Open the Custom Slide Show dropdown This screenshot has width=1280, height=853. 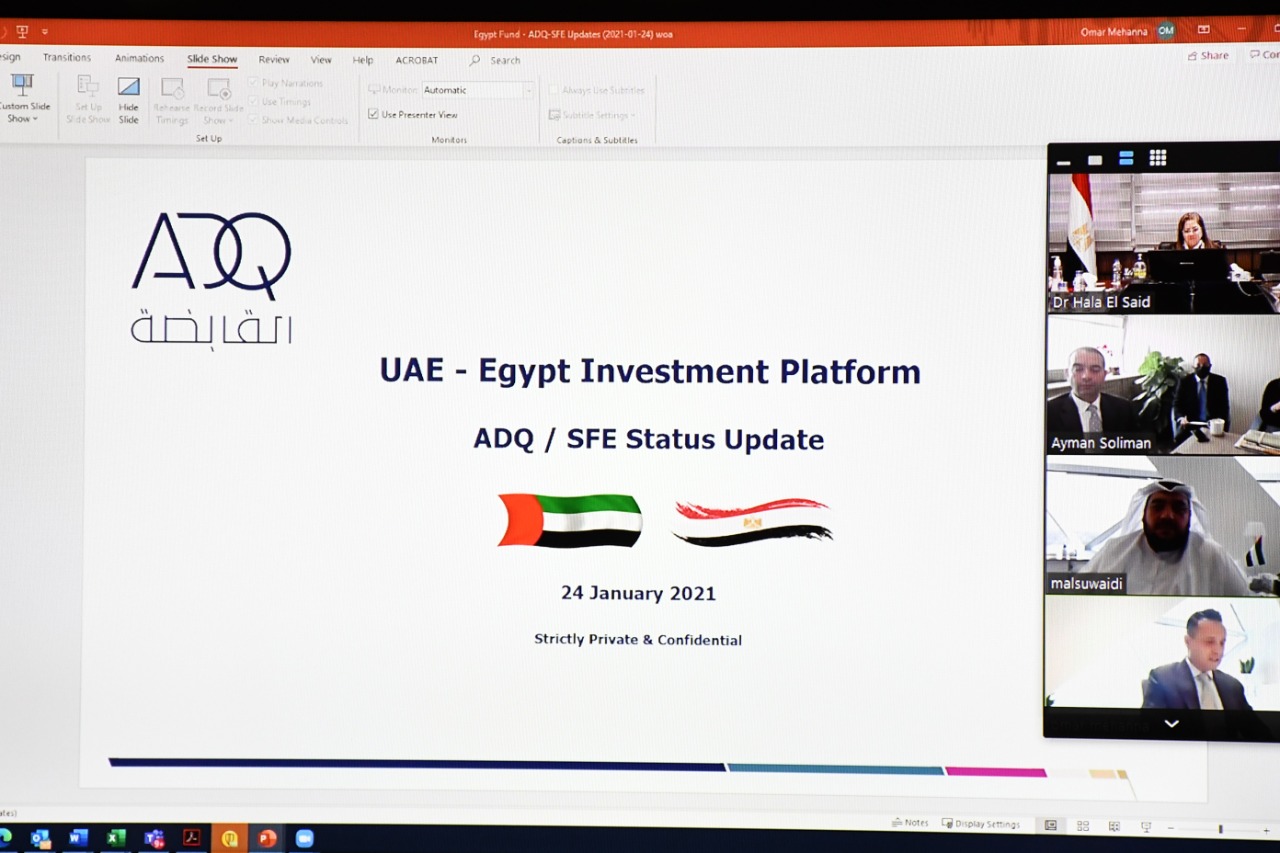(24, 98)
